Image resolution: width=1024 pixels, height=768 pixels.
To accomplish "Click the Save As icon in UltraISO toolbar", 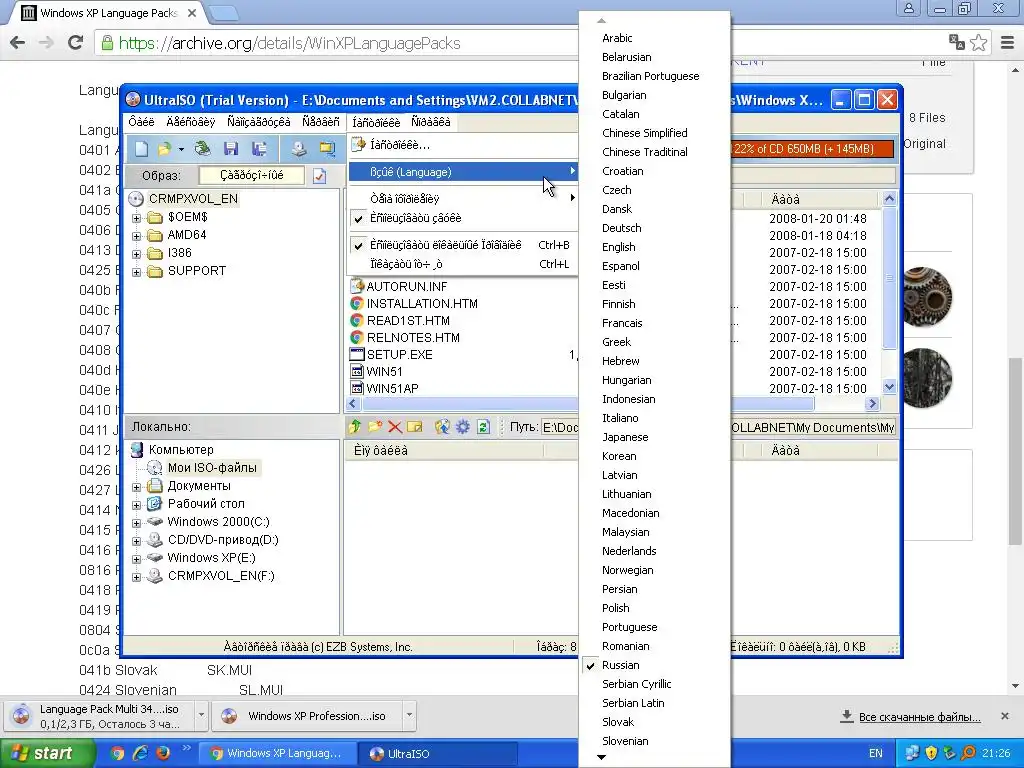I will coord(259,149).
